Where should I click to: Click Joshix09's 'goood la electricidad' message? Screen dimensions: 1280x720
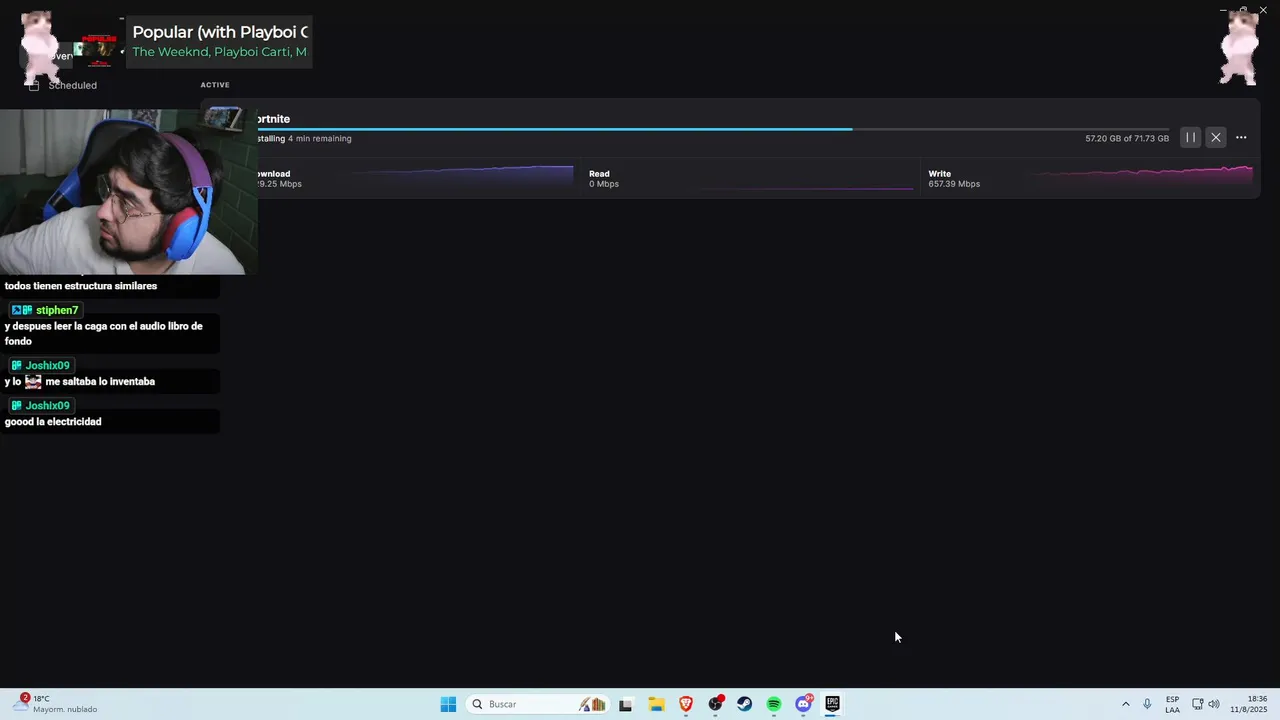point(53,422)
